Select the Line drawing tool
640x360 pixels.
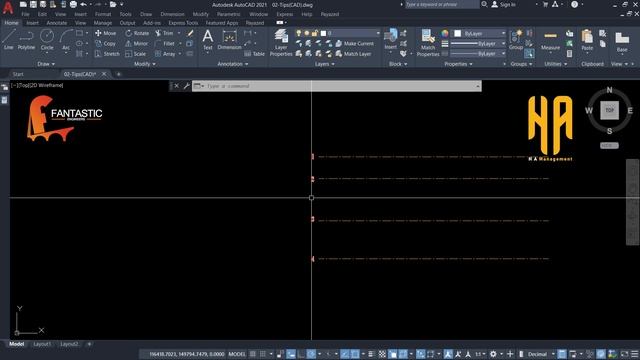(x=9, y=40)
